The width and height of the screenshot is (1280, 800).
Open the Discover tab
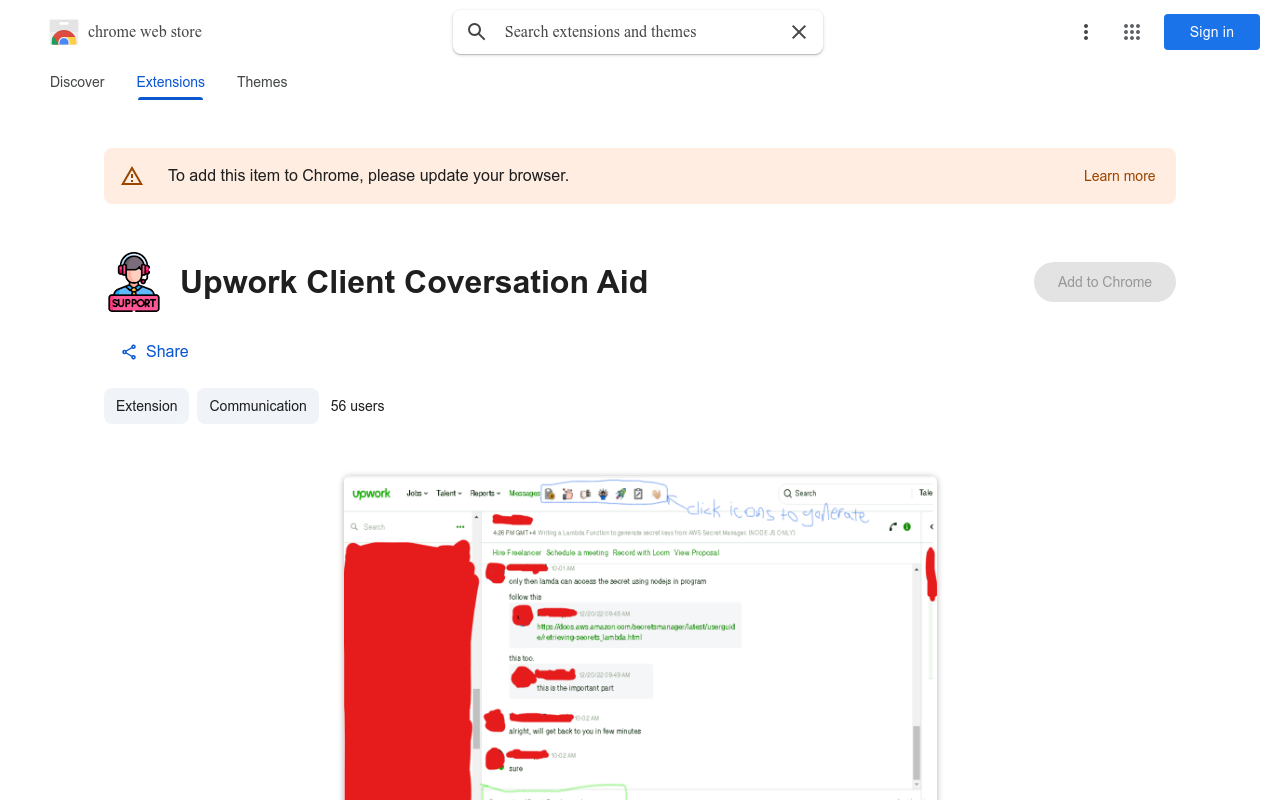pyautogui.click(x=77, y=82)
